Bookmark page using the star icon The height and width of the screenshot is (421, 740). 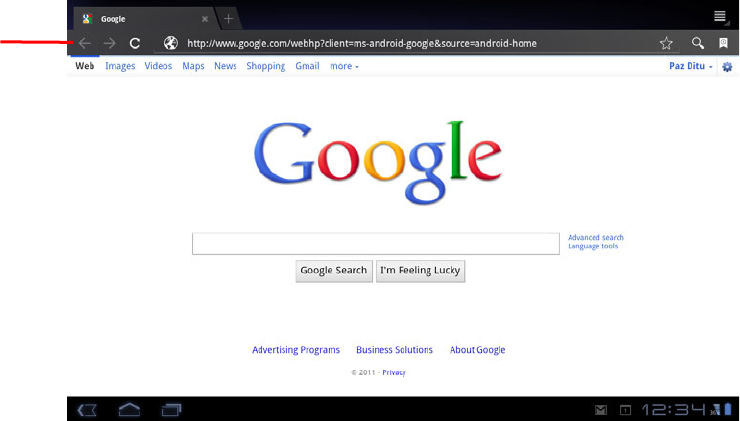point(666,43)
